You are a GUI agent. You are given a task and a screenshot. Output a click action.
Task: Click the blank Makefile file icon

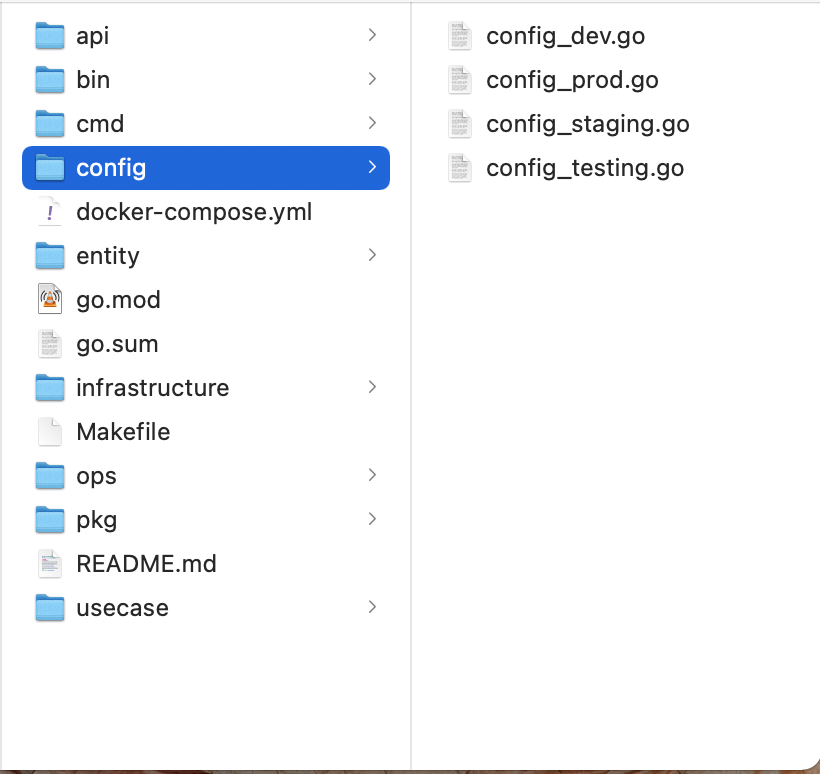coord(50,432)
